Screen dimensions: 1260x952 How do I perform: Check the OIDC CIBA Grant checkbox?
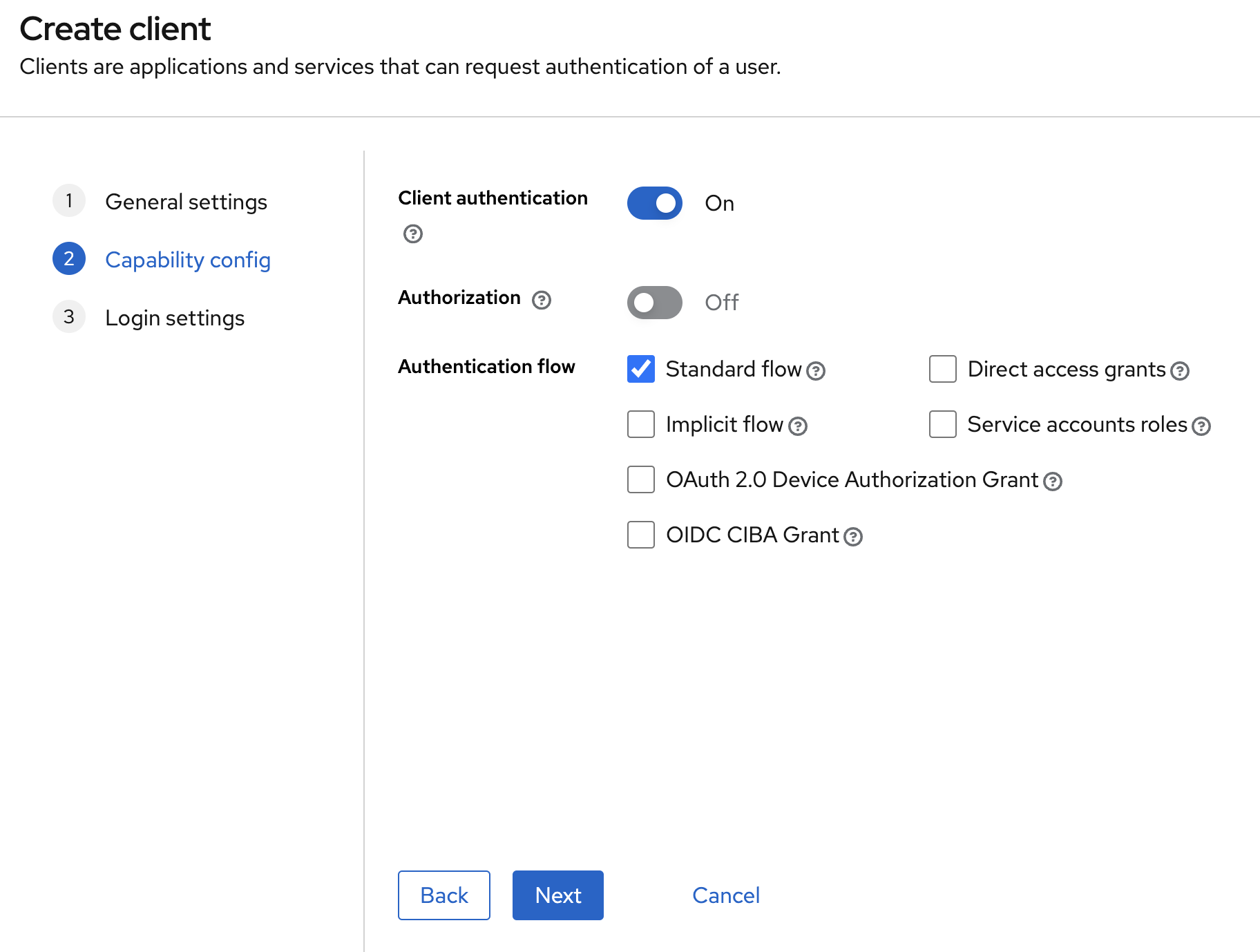(x=640, y=535)
